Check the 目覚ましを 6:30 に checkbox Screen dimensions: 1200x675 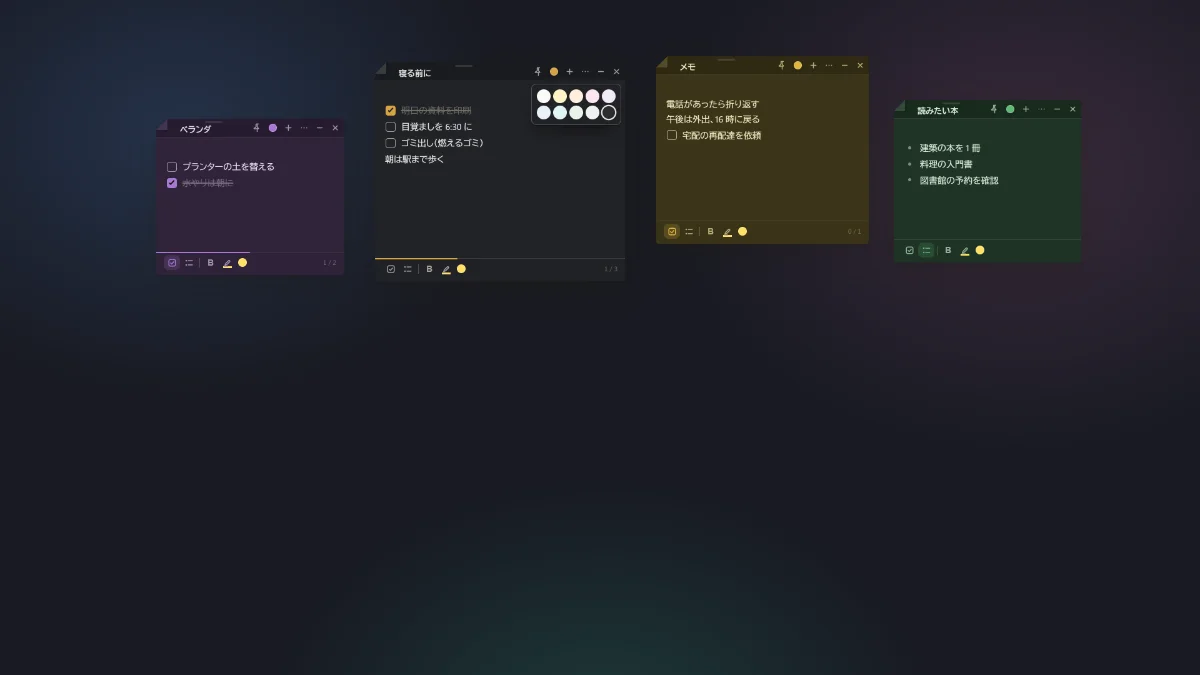pos(391,127)
